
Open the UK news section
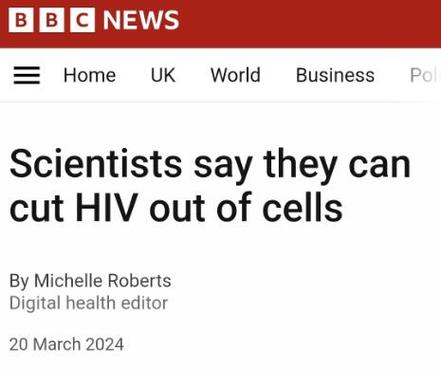(x=163, y=75)
